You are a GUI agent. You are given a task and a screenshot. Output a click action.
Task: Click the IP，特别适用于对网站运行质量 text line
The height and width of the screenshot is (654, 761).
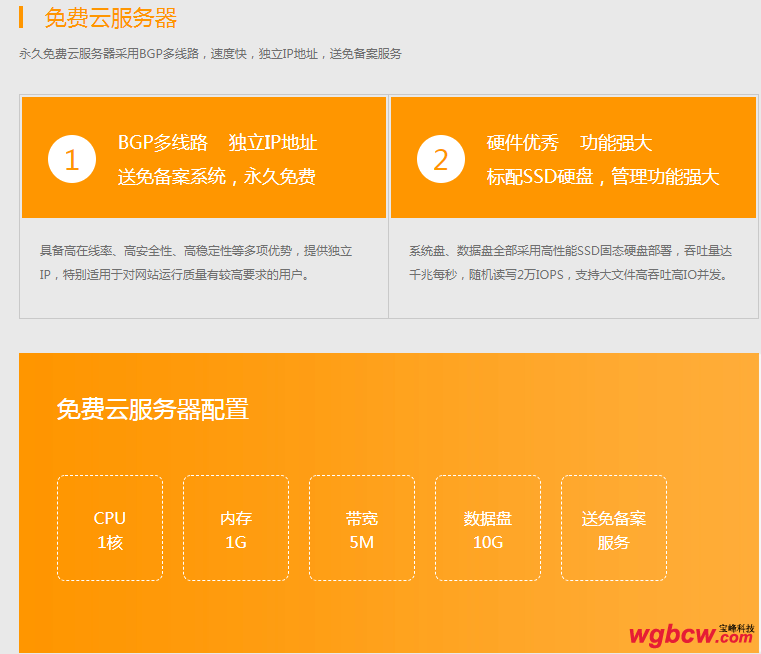[x=174, y=275]
